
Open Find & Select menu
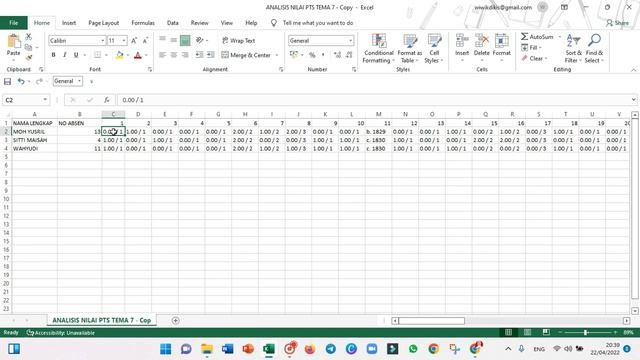click(x=594, y=49)
